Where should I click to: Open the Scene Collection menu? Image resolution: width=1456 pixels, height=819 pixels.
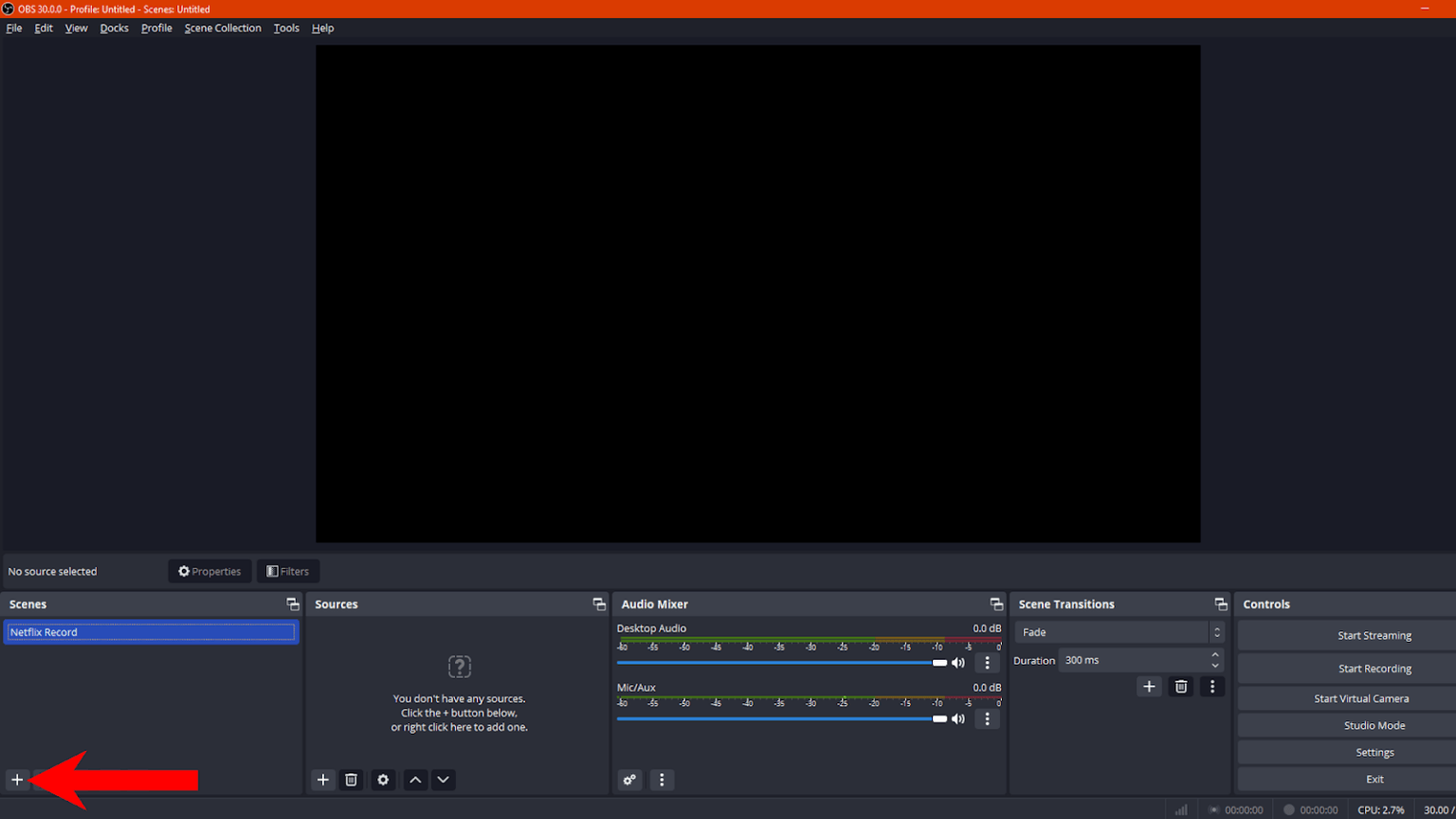point(223,28)
